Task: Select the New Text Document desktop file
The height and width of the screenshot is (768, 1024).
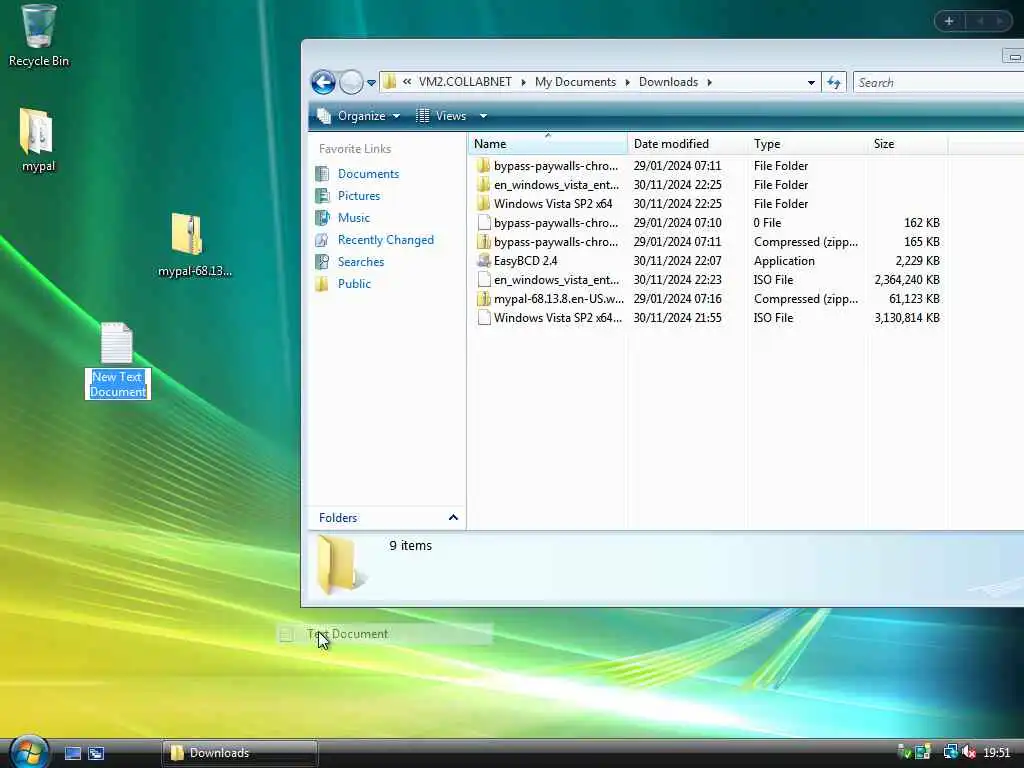Action: pos(117,360)
